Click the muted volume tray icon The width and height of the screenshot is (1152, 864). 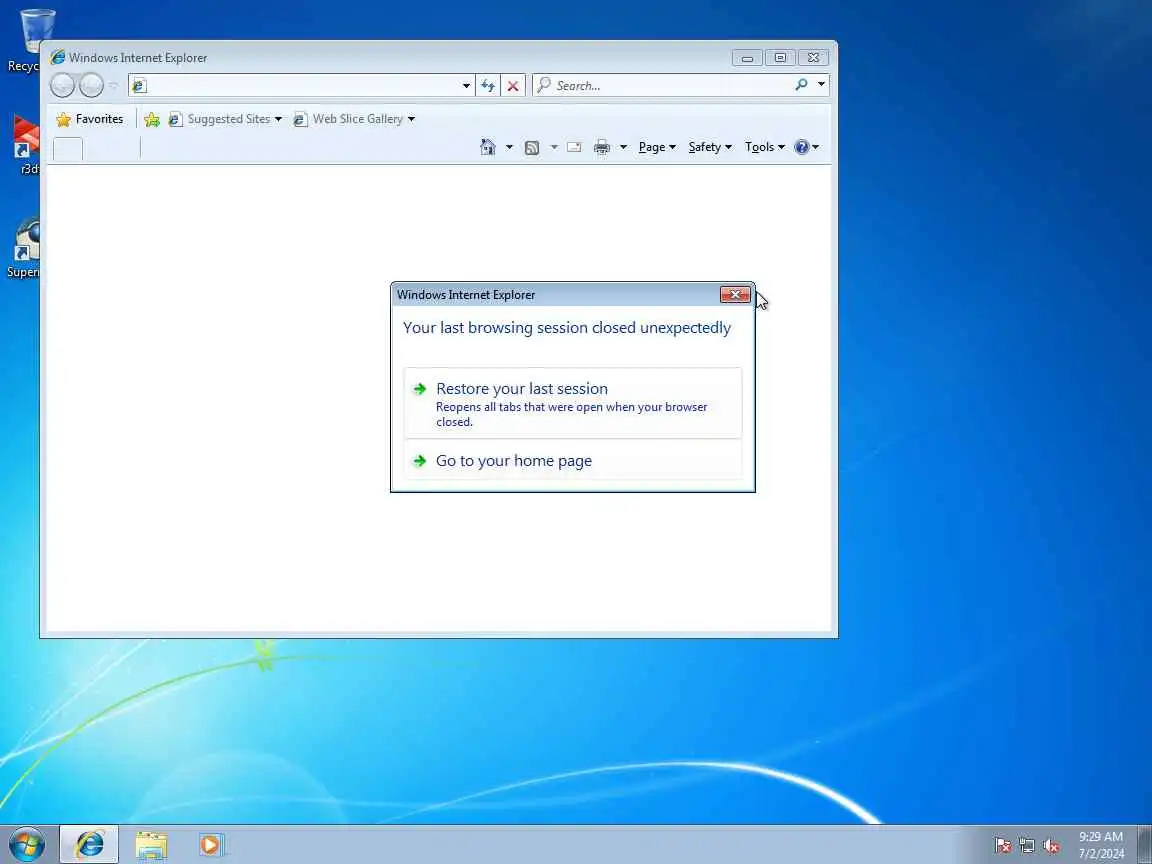[x=1051, y=846]
